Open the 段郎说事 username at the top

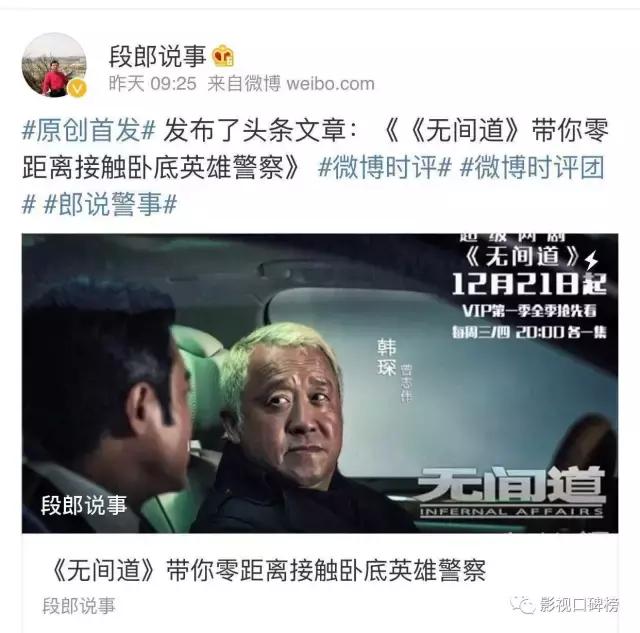point(157,56)
